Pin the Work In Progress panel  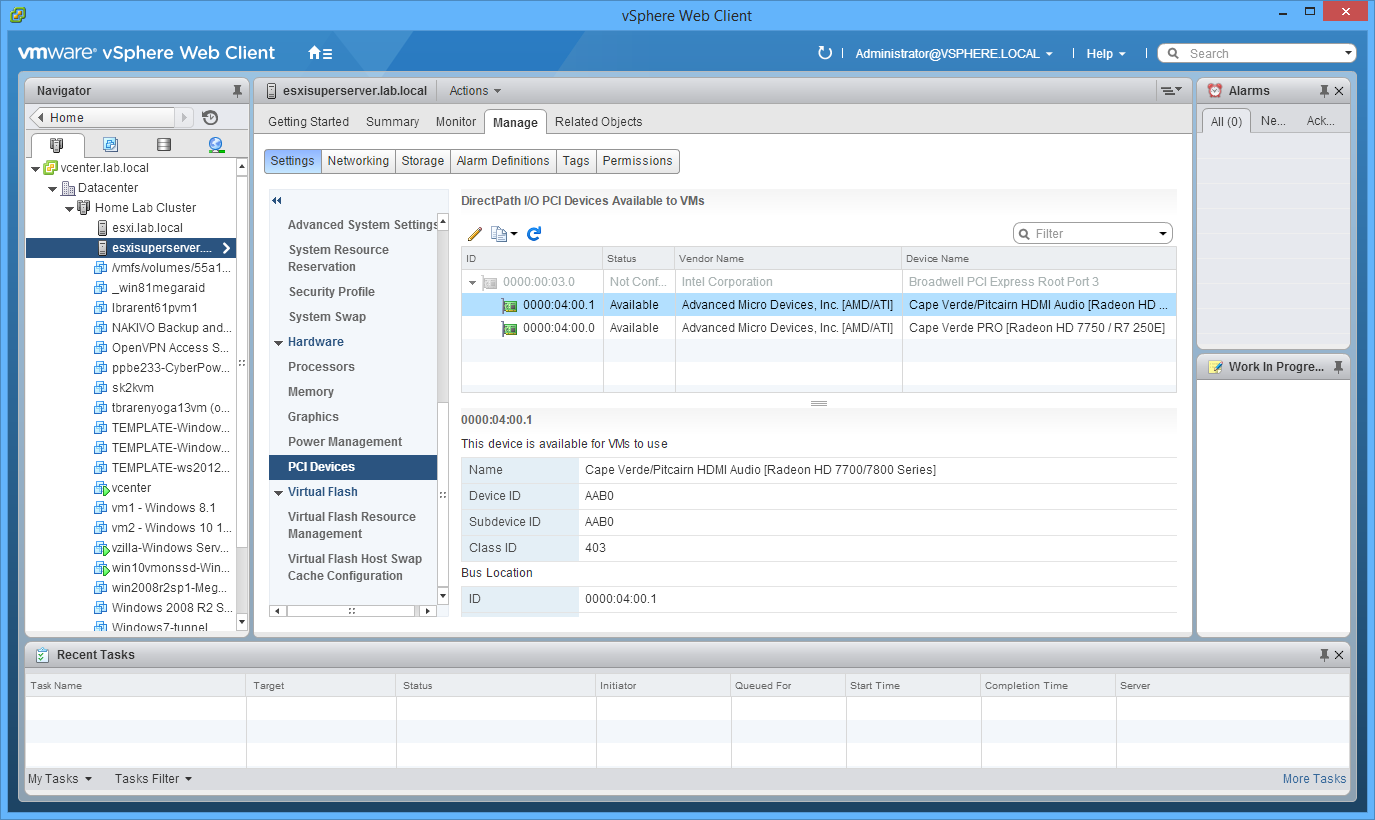click(x=1338, y=367)
